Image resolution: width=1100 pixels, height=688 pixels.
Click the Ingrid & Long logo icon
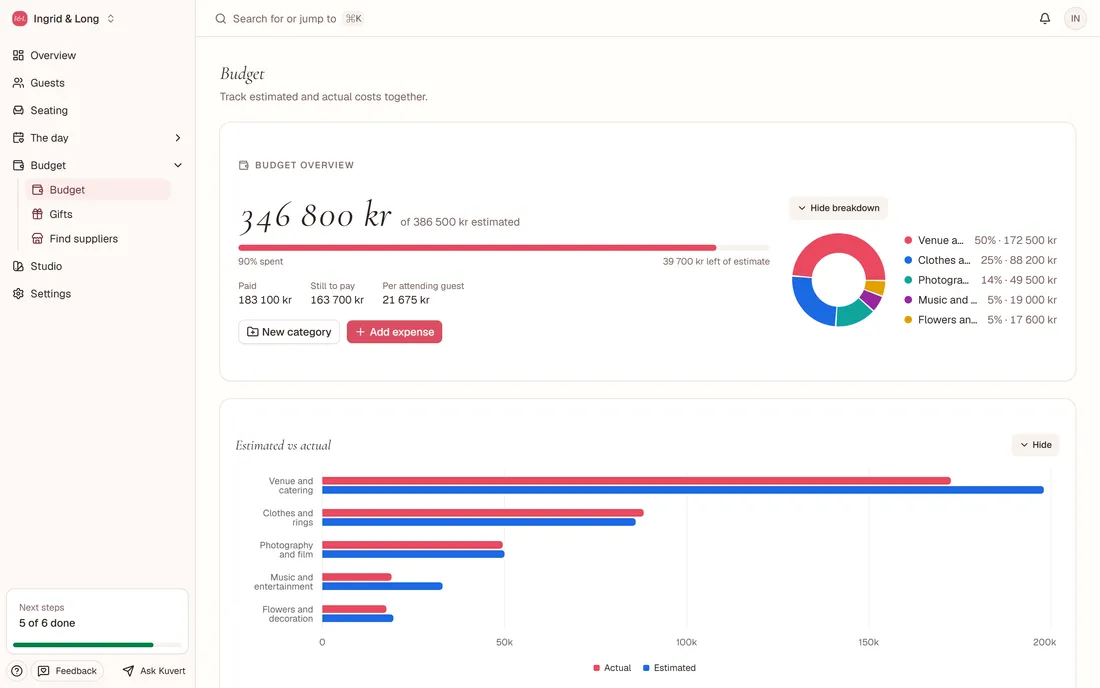tap(20, 19)
